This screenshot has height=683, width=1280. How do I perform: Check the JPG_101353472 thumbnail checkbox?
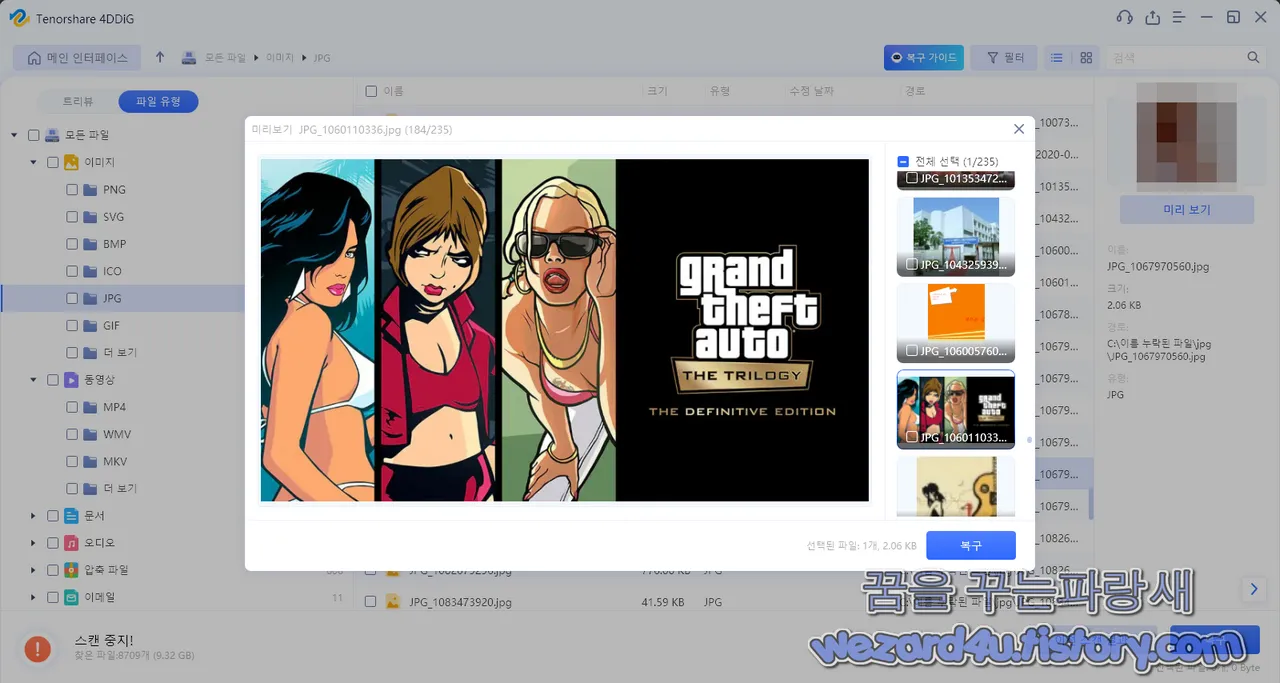[x=912, y=178]
